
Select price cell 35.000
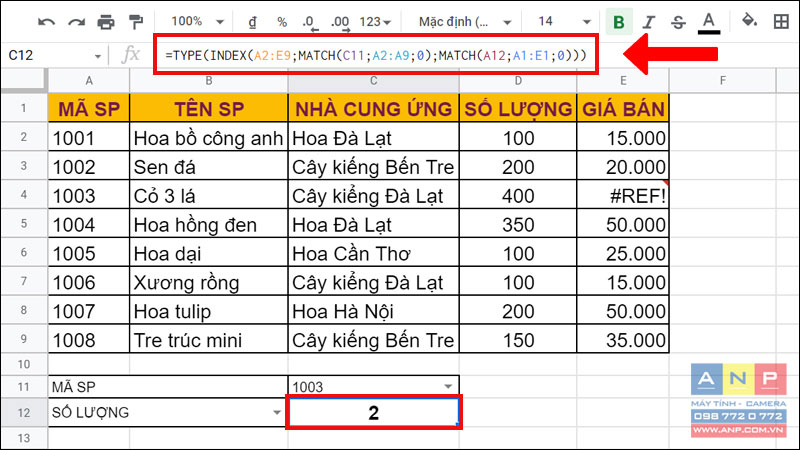(x=623, y=340)
